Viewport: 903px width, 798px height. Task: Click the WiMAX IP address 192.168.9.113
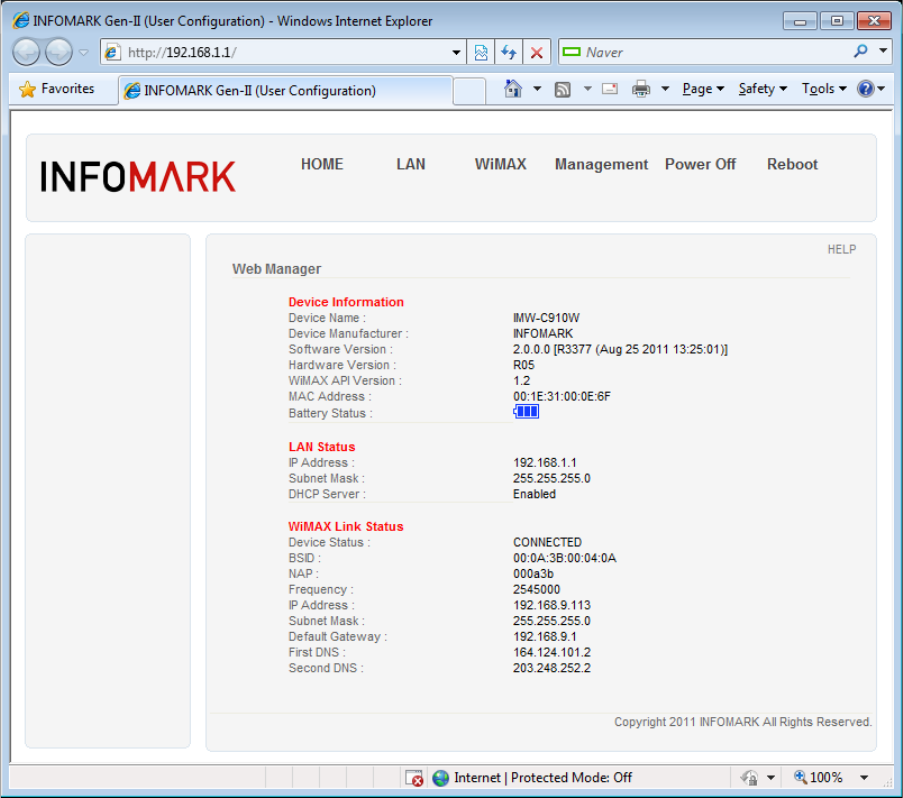[x=552, y=605]
